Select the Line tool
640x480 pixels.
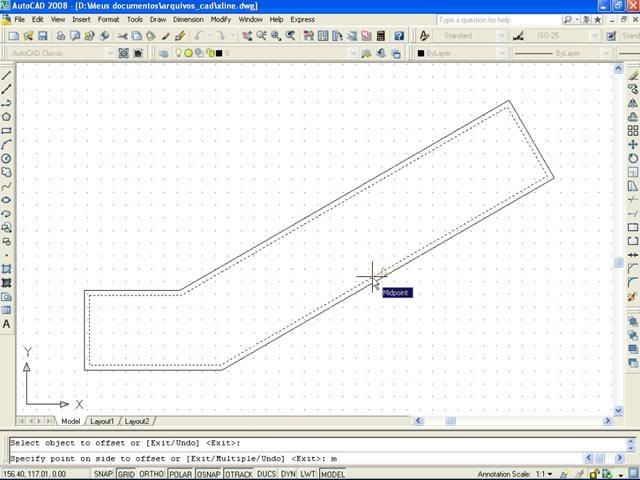pyautogui.click(x=6, y=75)
